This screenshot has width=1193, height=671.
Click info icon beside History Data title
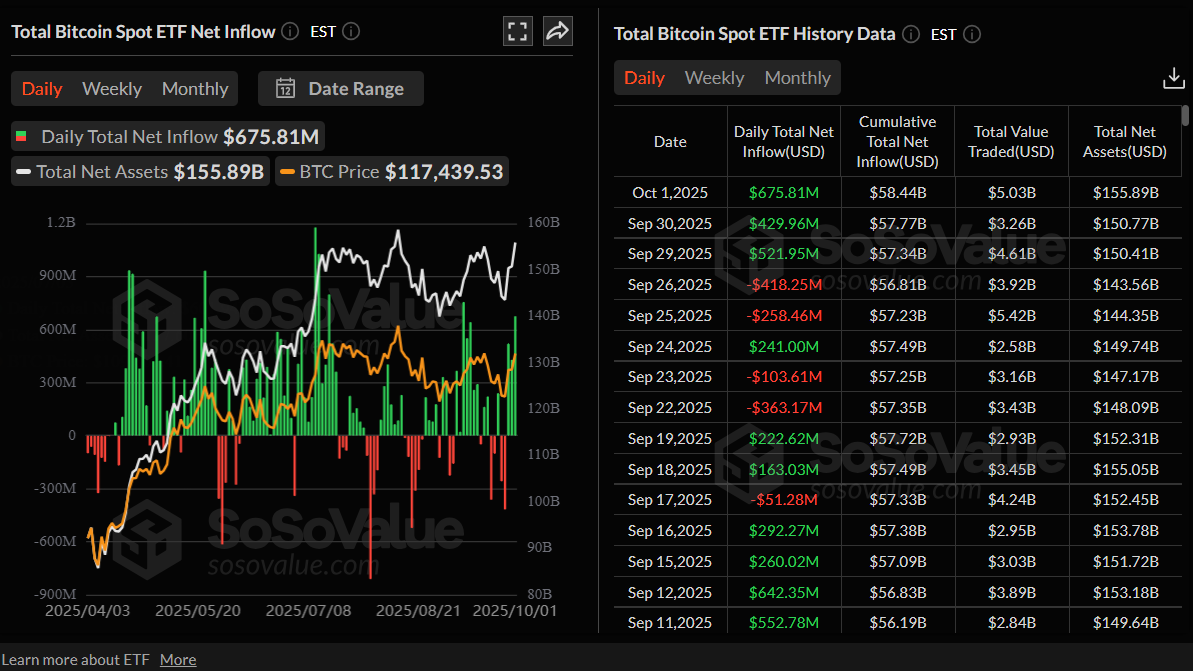(910, 34)
